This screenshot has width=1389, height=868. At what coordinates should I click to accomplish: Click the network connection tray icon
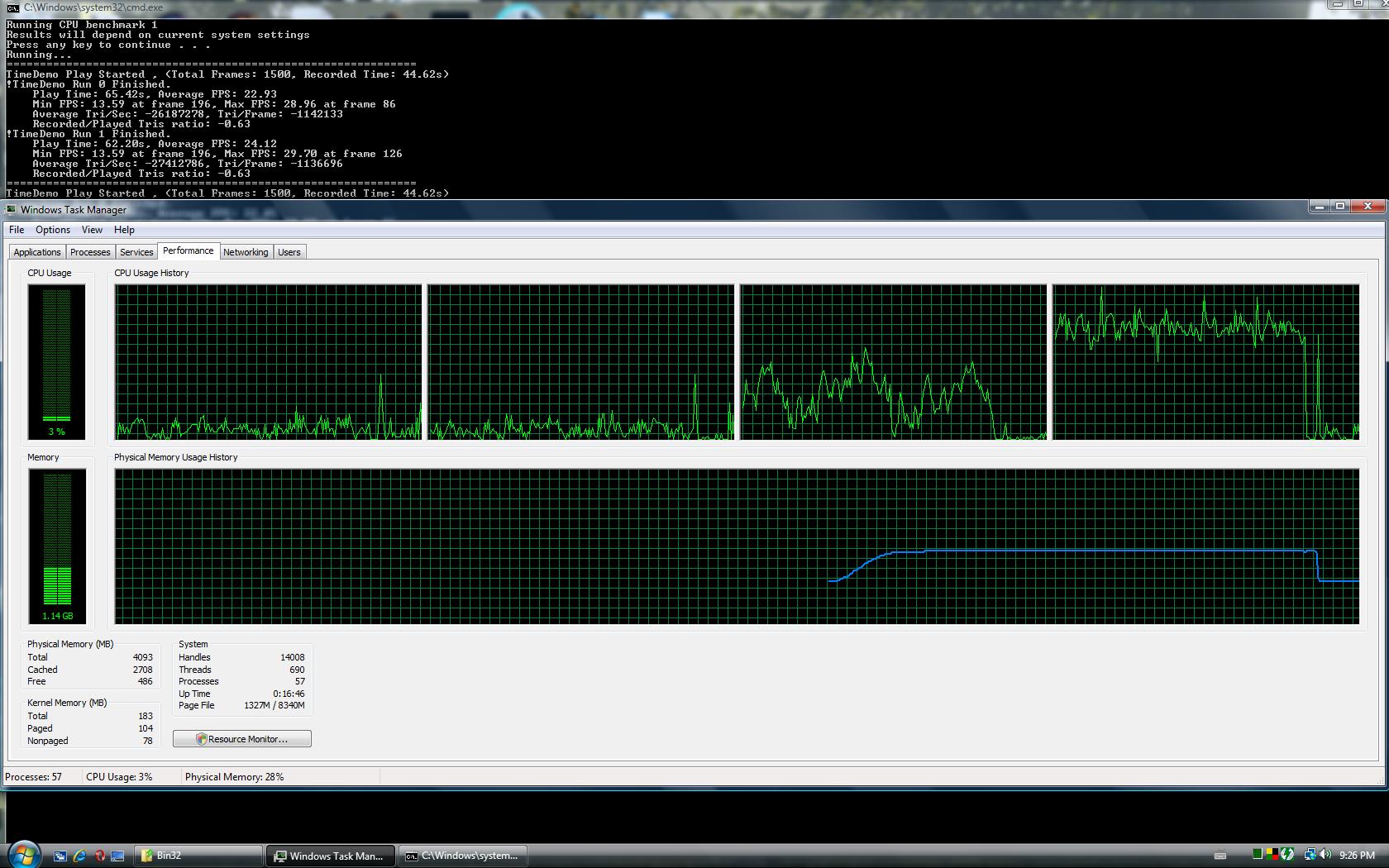click(1310, 855)
